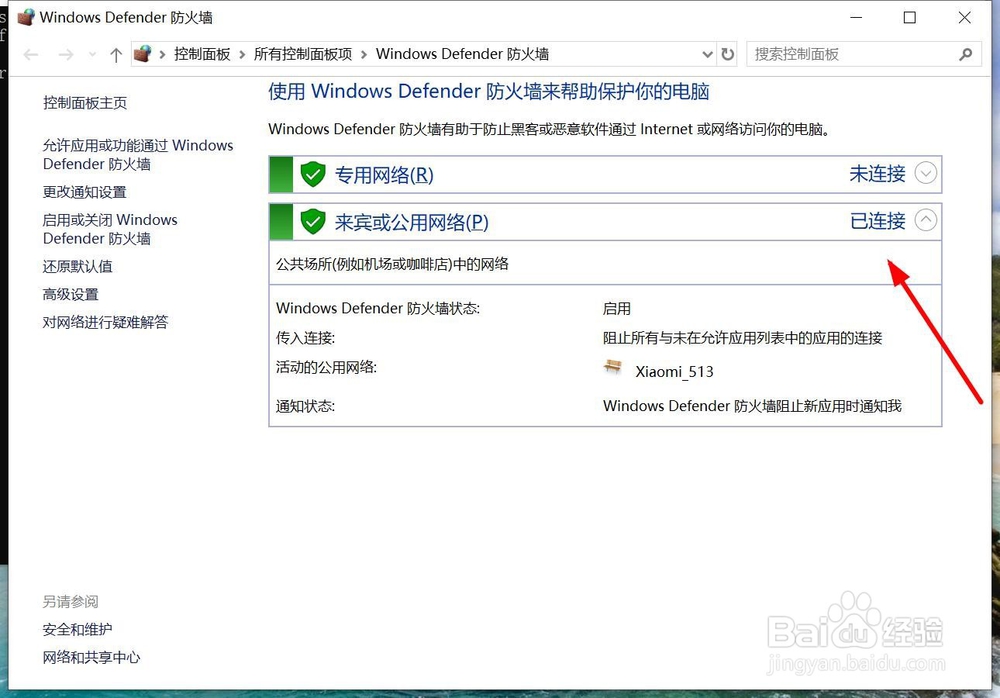Viewport: 1000px width, 698px height.
Task: Click 公共场所(例如机场或咖啡店)中的网络 description
Action: [392, 264]
